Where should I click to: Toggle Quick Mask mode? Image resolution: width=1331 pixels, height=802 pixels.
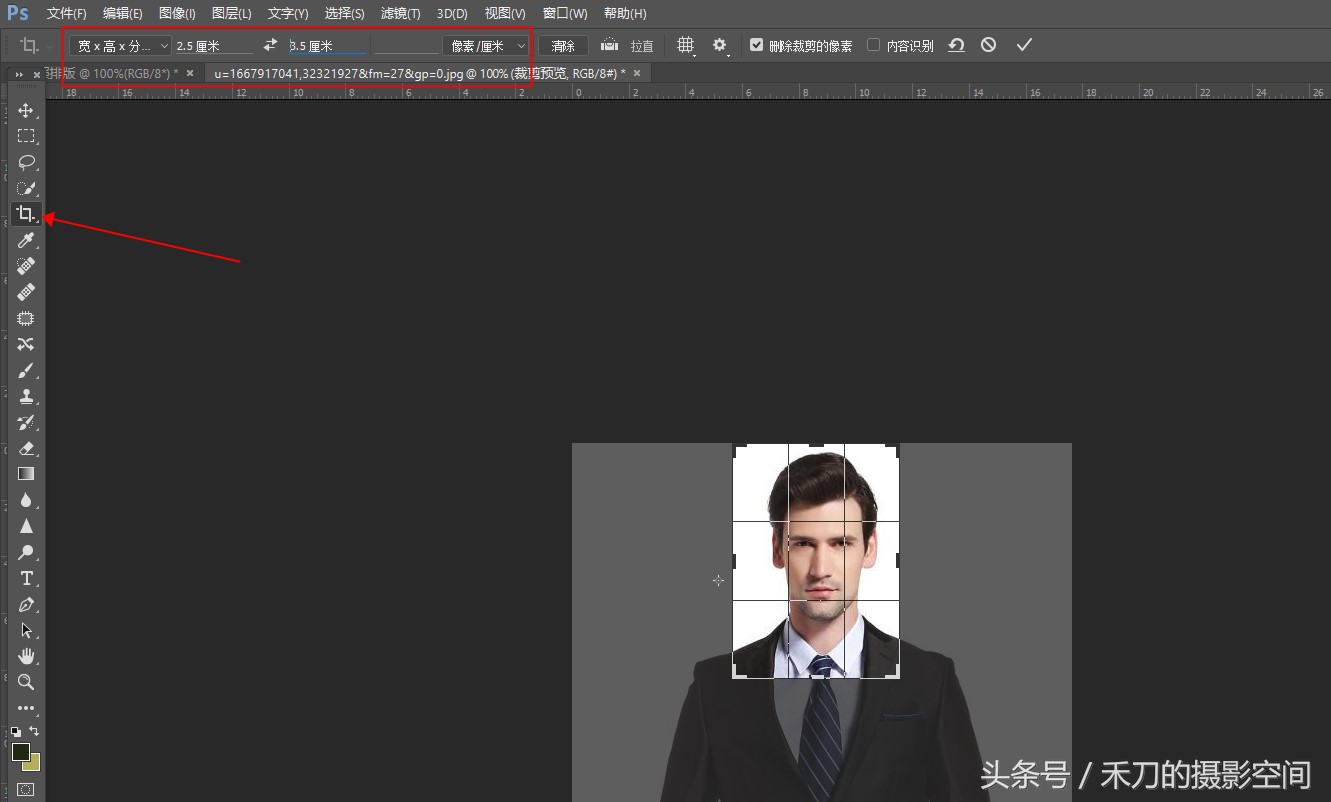pos(26,790)
